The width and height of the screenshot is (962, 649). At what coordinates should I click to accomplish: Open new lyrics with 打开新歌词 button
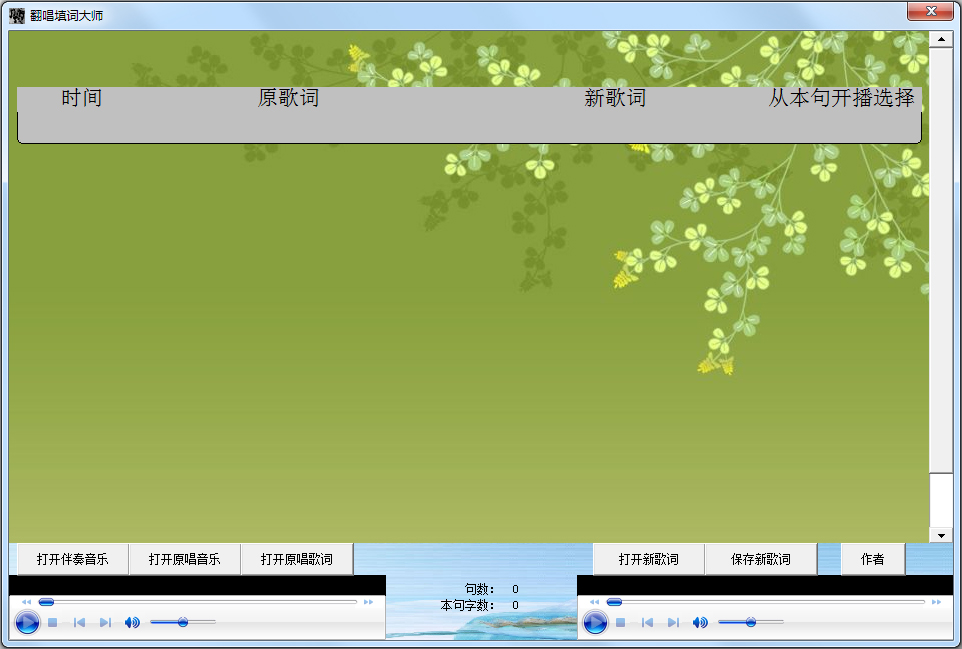(650, 559)
